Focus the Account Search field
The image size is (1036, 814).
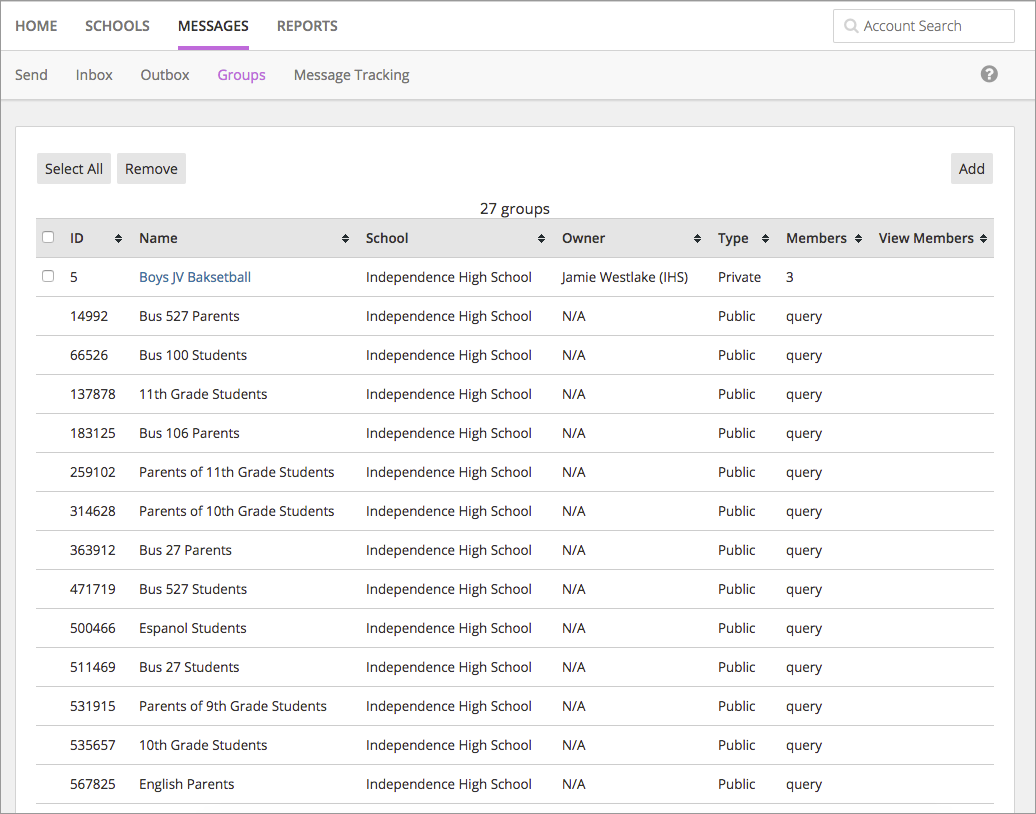pos(924,26)
